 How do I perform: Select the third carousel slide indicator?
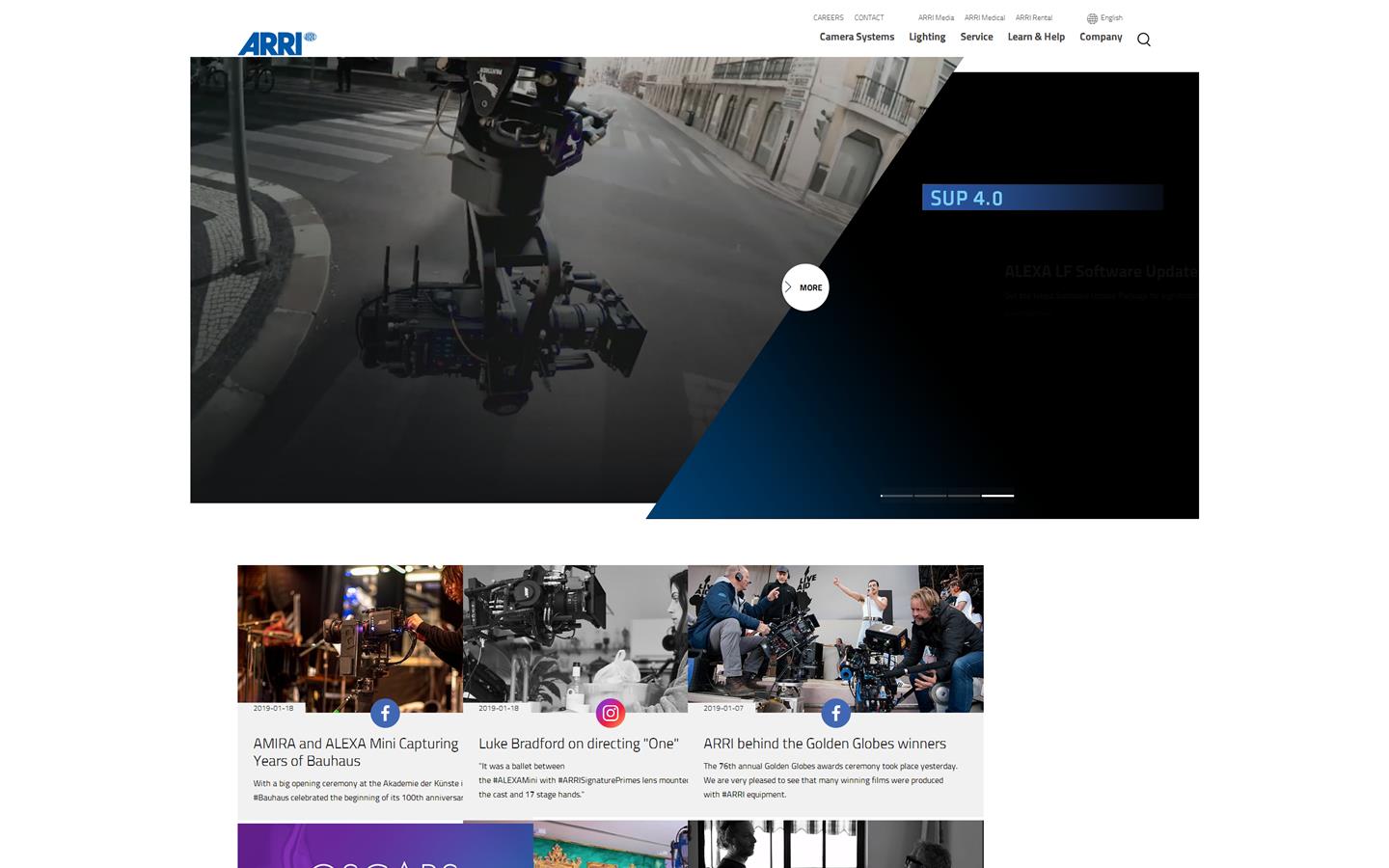coord(964,495)
